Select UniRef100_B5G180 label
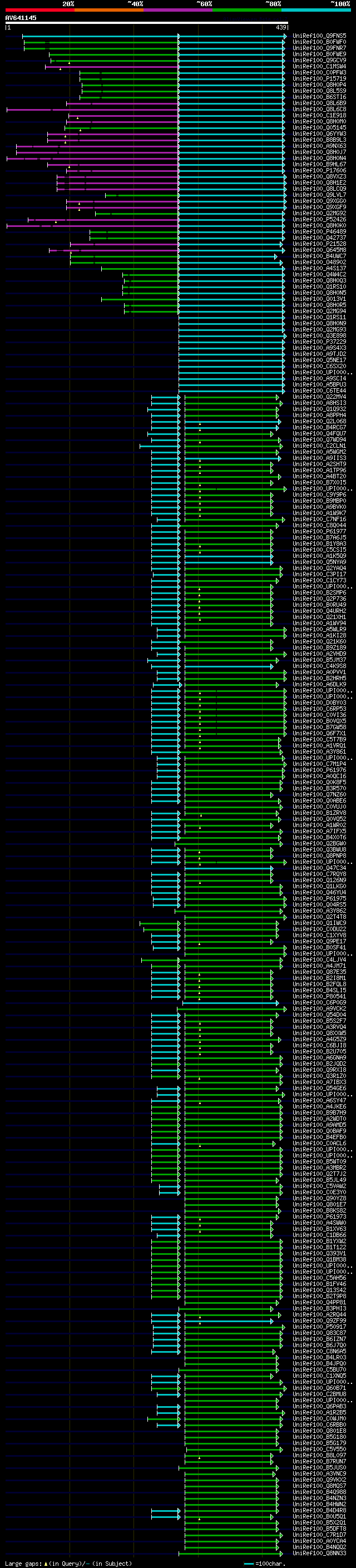This screenshot has width=356, height=1568. (319, 1437)
